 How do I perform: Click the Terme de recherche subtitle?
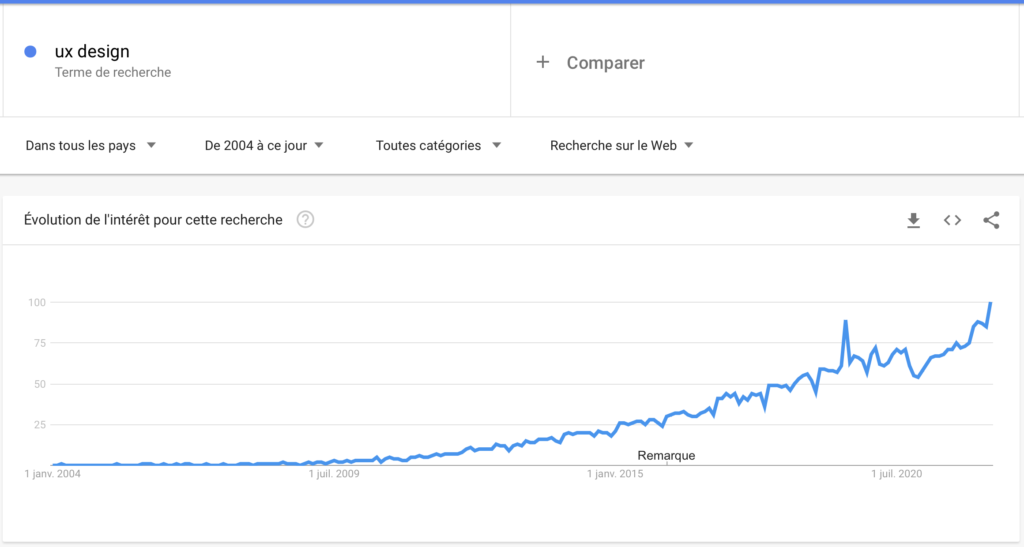113,72
